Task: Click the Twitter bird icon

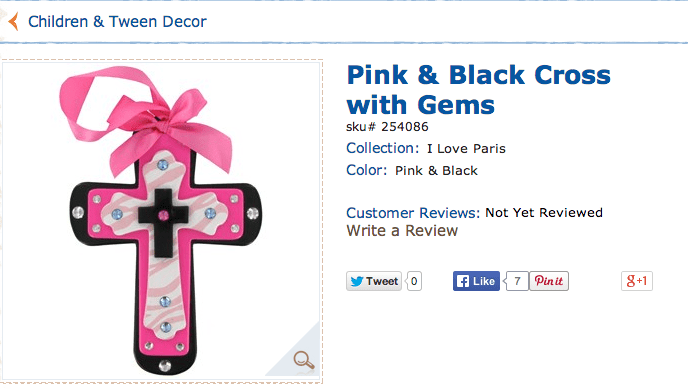Action: click(x=356, y=281)
